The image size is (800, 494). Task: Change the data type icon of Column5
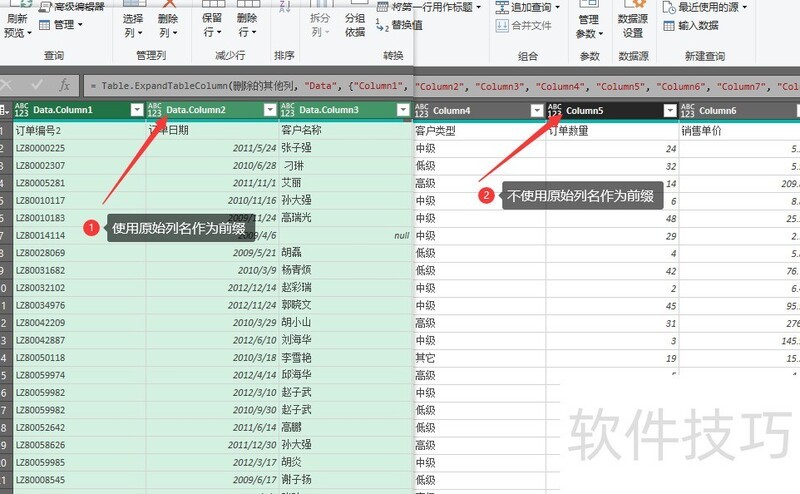pyautogui.click(x=555, y=110)
